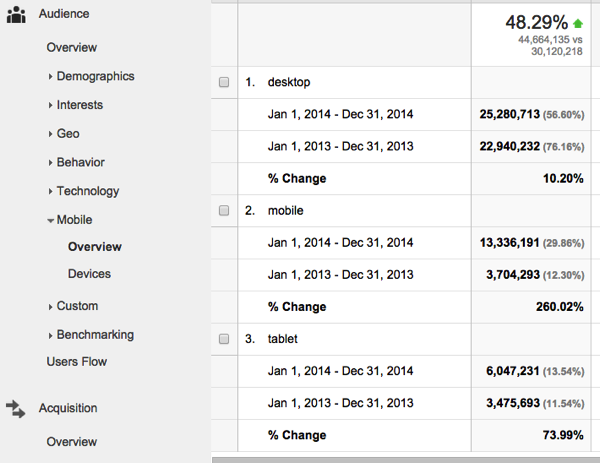This screenshot has height=463, width=600.
Task: Click the green upward arrow next to 48.29%
Action: [578, 24]
